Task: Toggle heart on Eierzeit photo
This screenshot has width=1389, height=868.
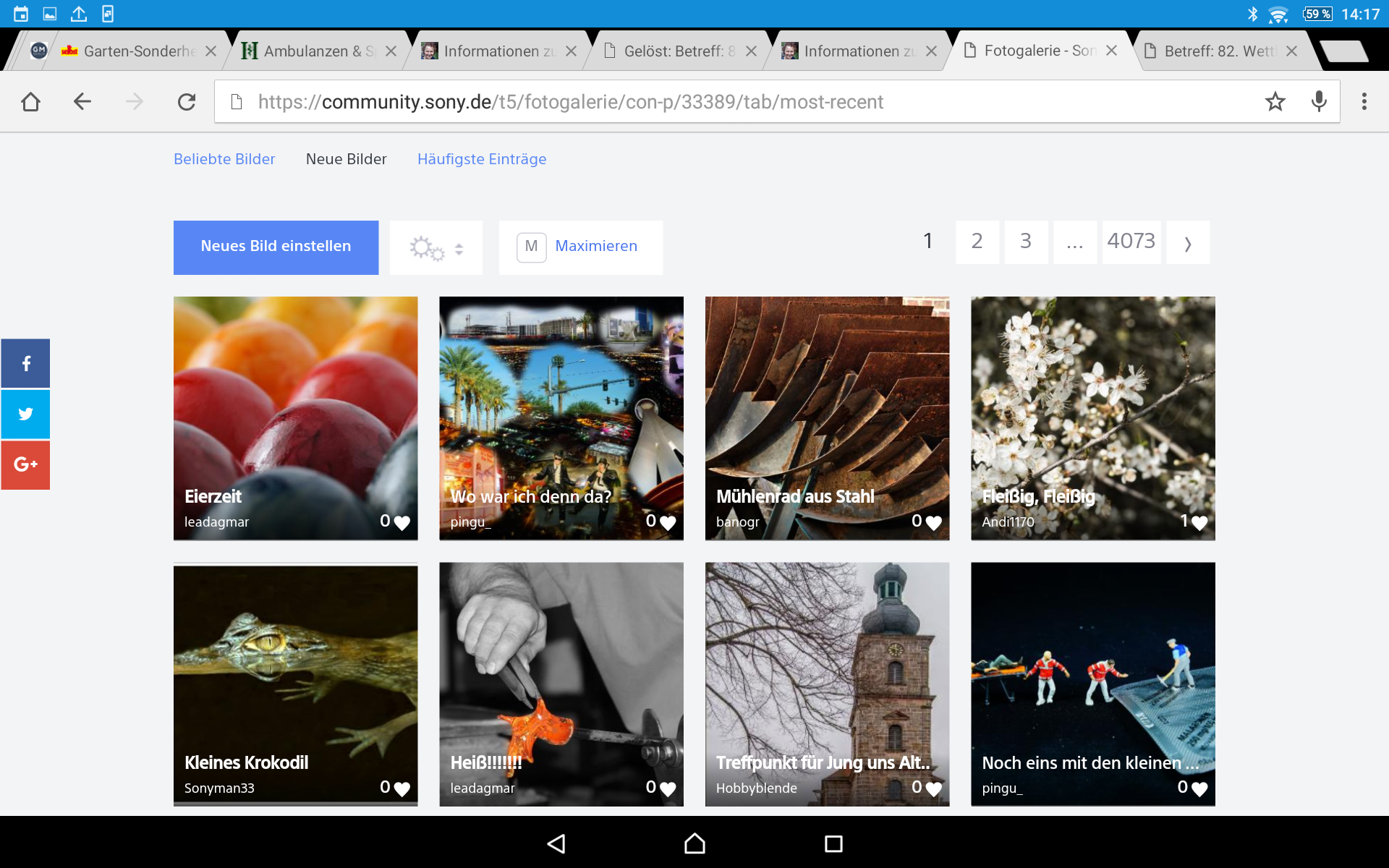Action: tap(402, 522)
